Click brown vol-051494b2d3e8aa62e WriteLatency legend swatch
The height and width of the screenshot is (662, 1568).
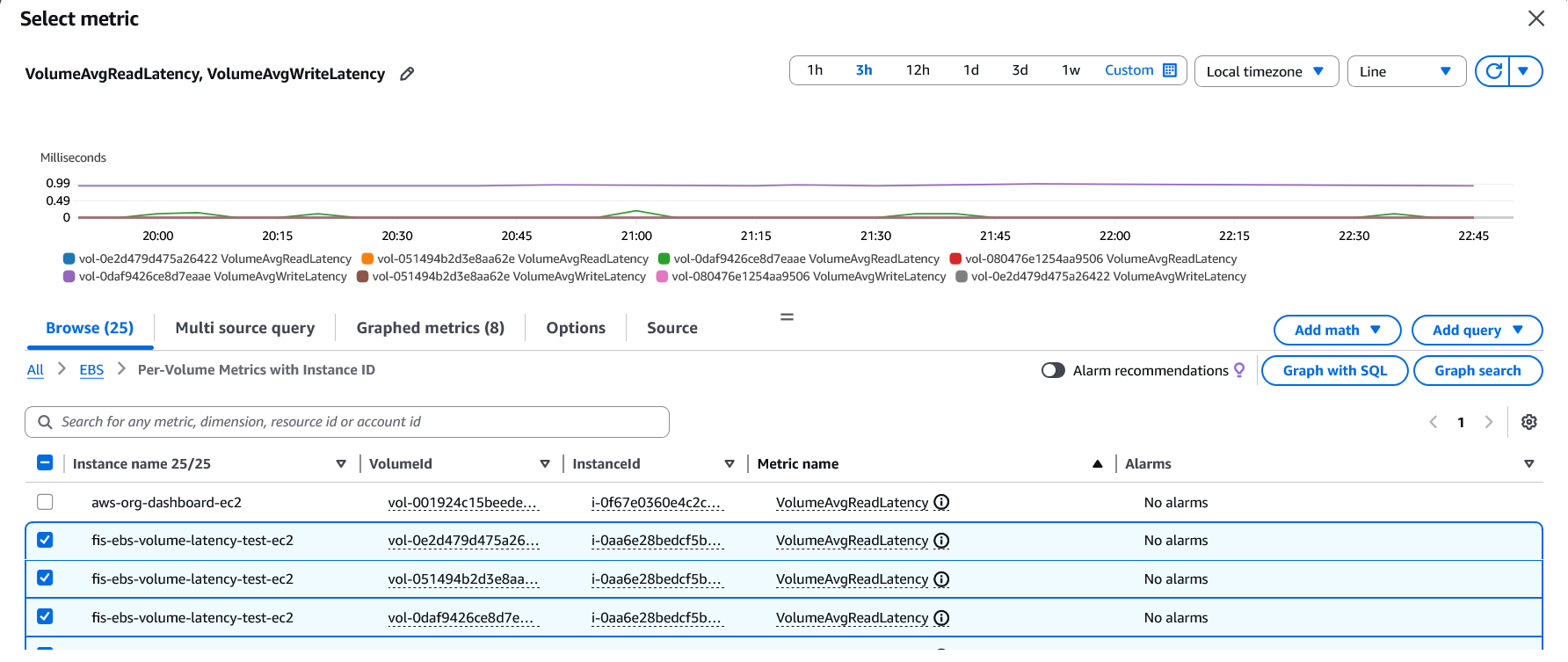click(x=362, y=276)
